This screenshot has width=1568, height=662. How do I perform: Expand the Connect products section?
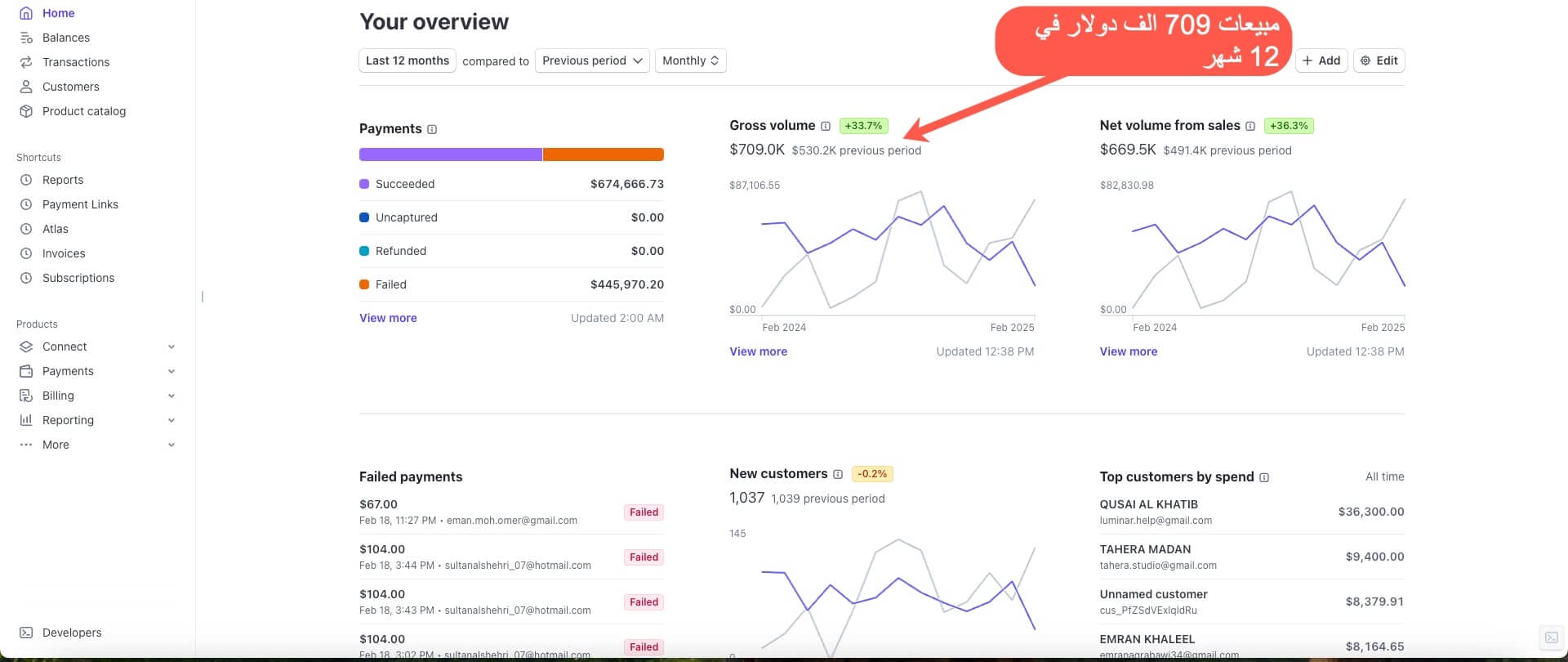click(171, 347)
